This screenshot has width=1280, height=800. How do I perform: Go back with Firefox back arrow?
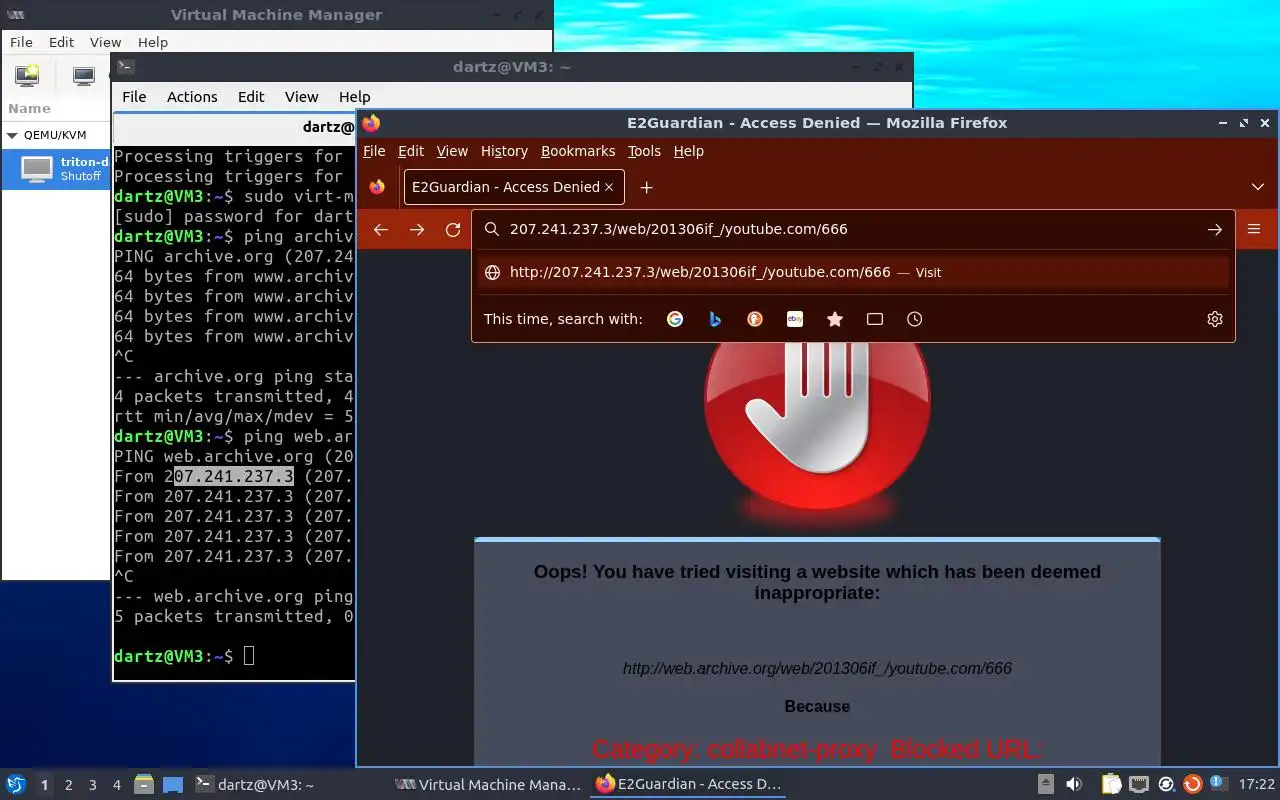click(380, 229)
